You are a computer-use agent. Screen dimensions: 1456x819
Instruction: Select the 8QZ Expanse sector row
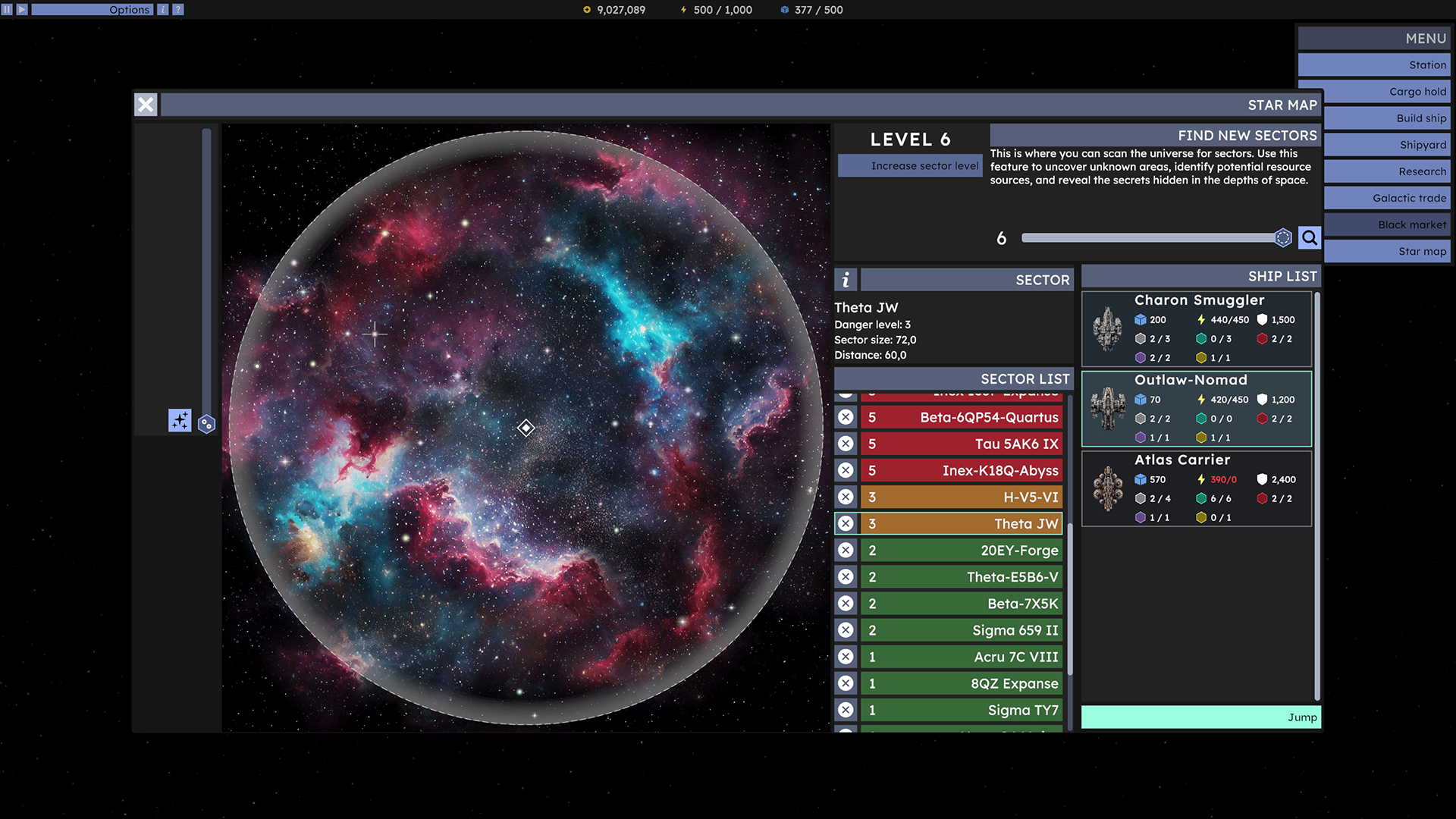(x=962, y=683)
